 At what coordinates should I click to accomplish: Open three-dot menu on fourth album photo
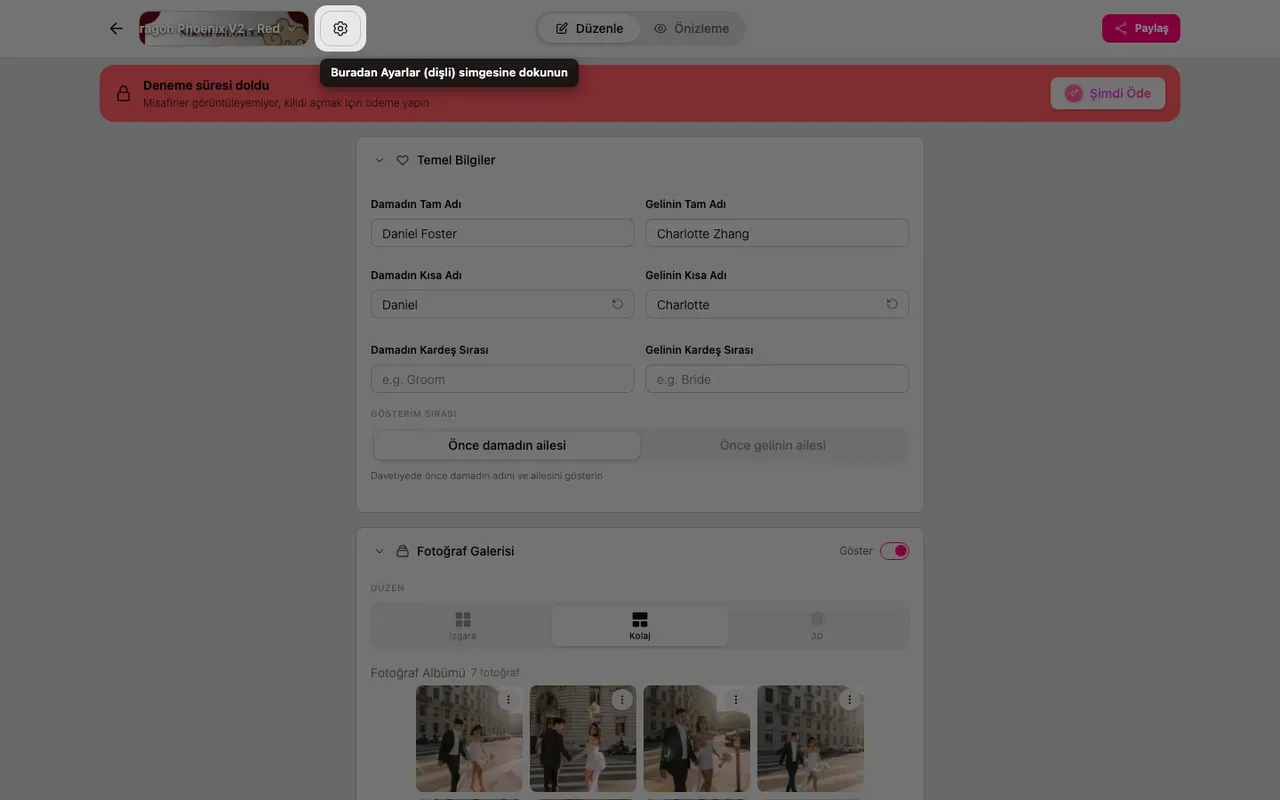pos(850,700)
